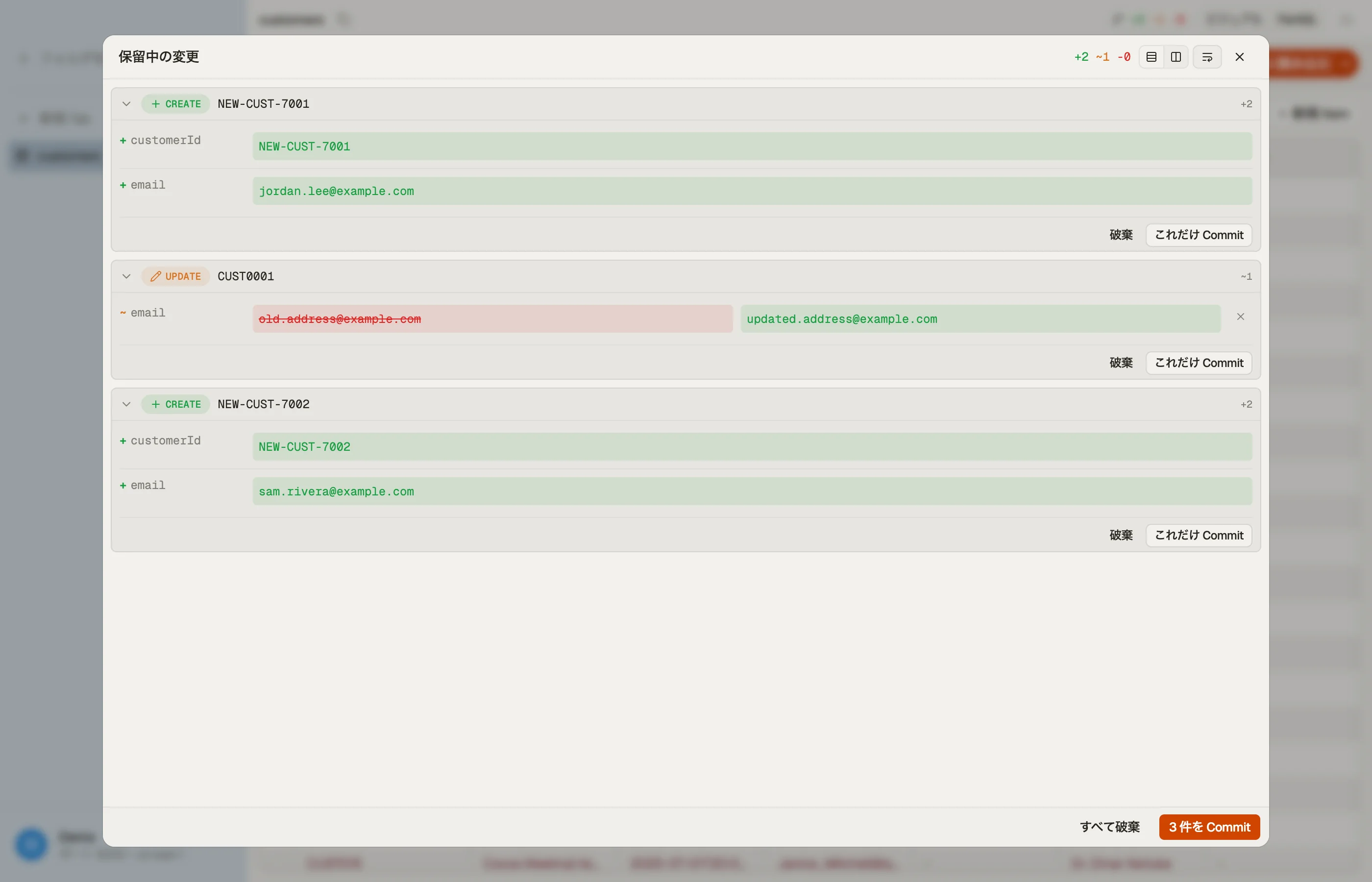This screenshot has height=882, width=1372.
Task: Switch to split diff view icon
Action: click(1176, 57)
